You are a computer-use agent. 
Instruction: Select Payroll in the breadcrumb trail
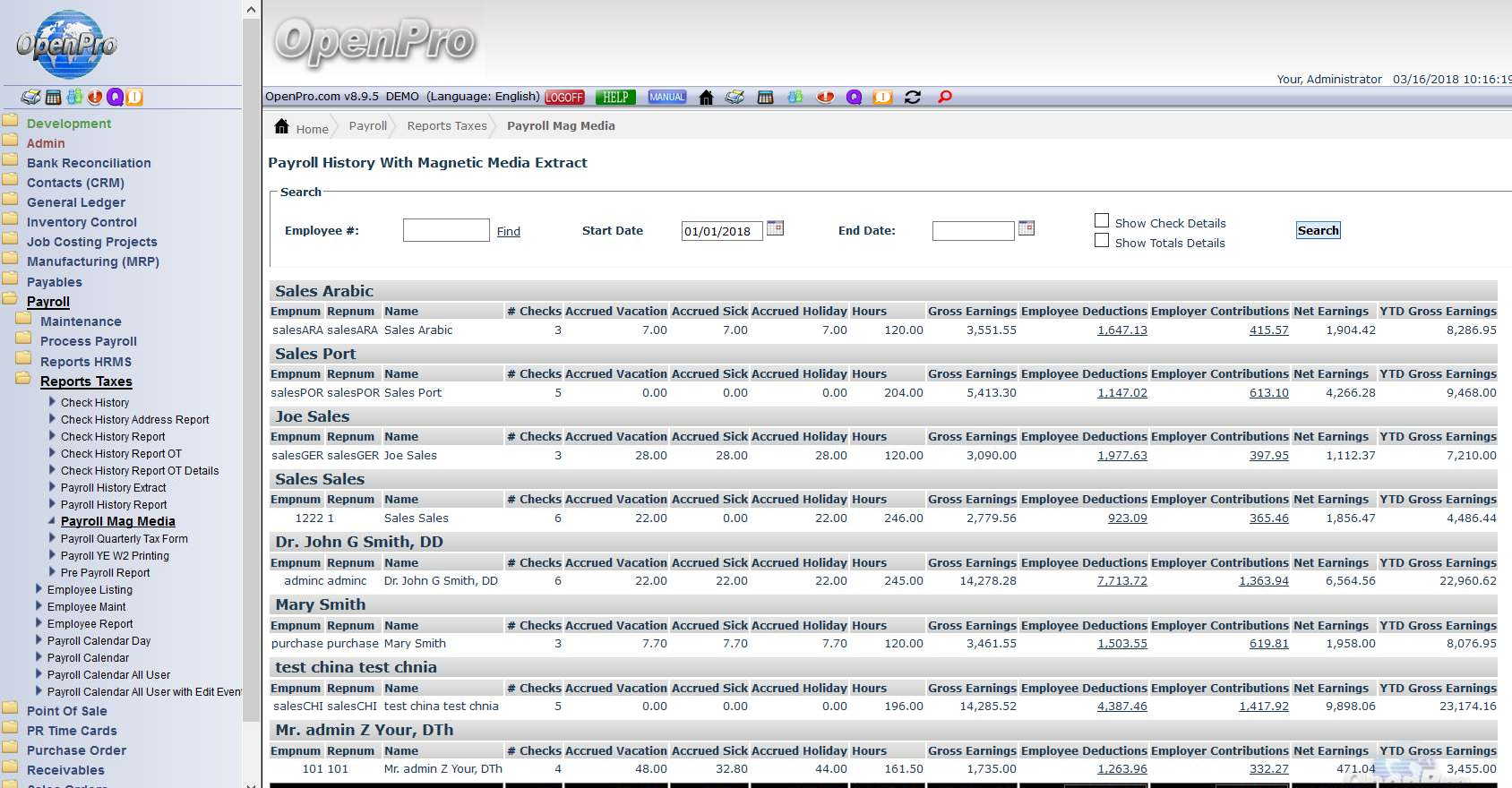pyautogui.click(x=367, y=126)
